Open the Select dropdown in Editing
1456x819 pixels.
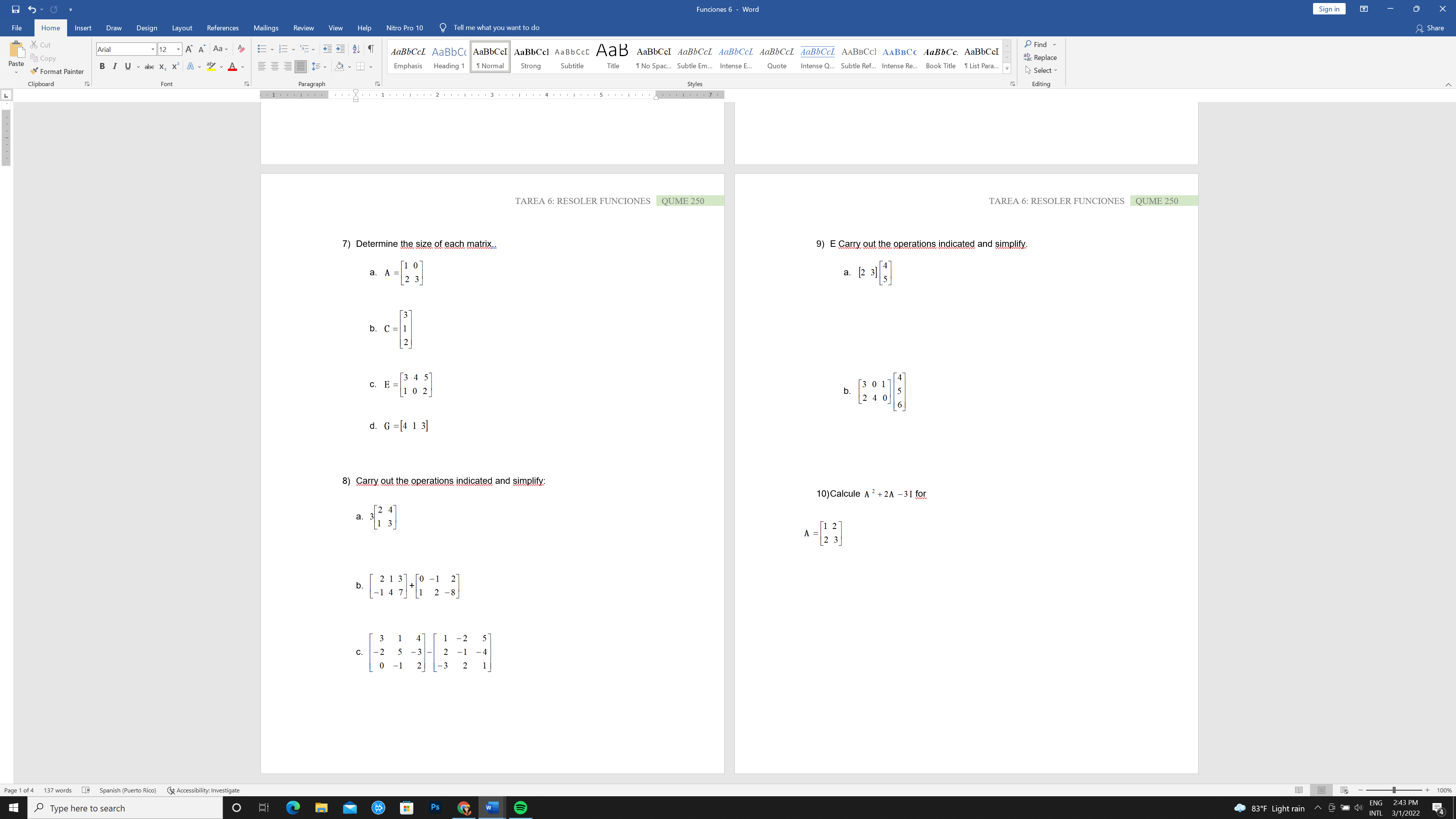pyautogui.click(x=1041, y=70)
